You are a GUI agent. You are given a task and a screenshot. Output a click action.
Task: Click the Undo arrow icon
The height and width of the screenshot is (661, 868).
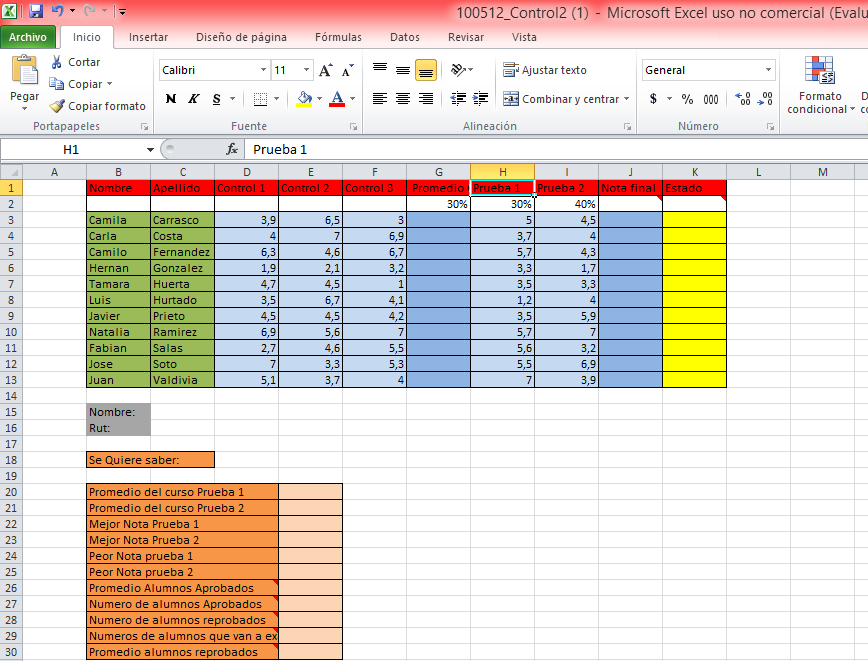[58, 11]
